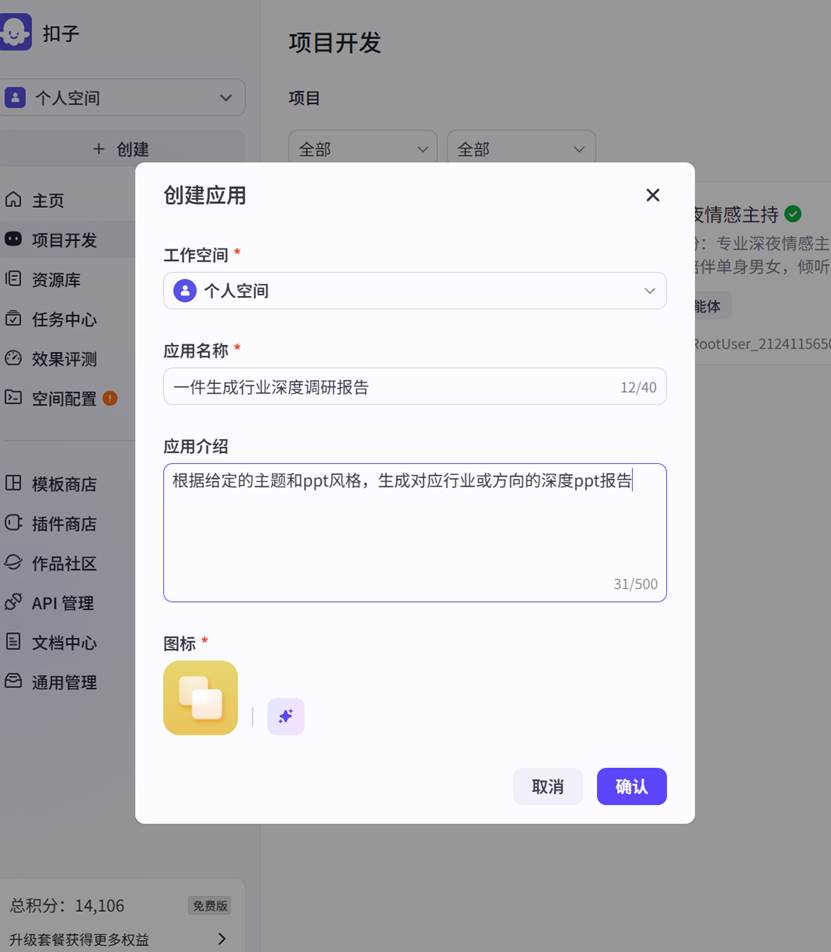831x952 pixels.
Task: Click the 效果评测 sidebar icon
Action: 13,358
